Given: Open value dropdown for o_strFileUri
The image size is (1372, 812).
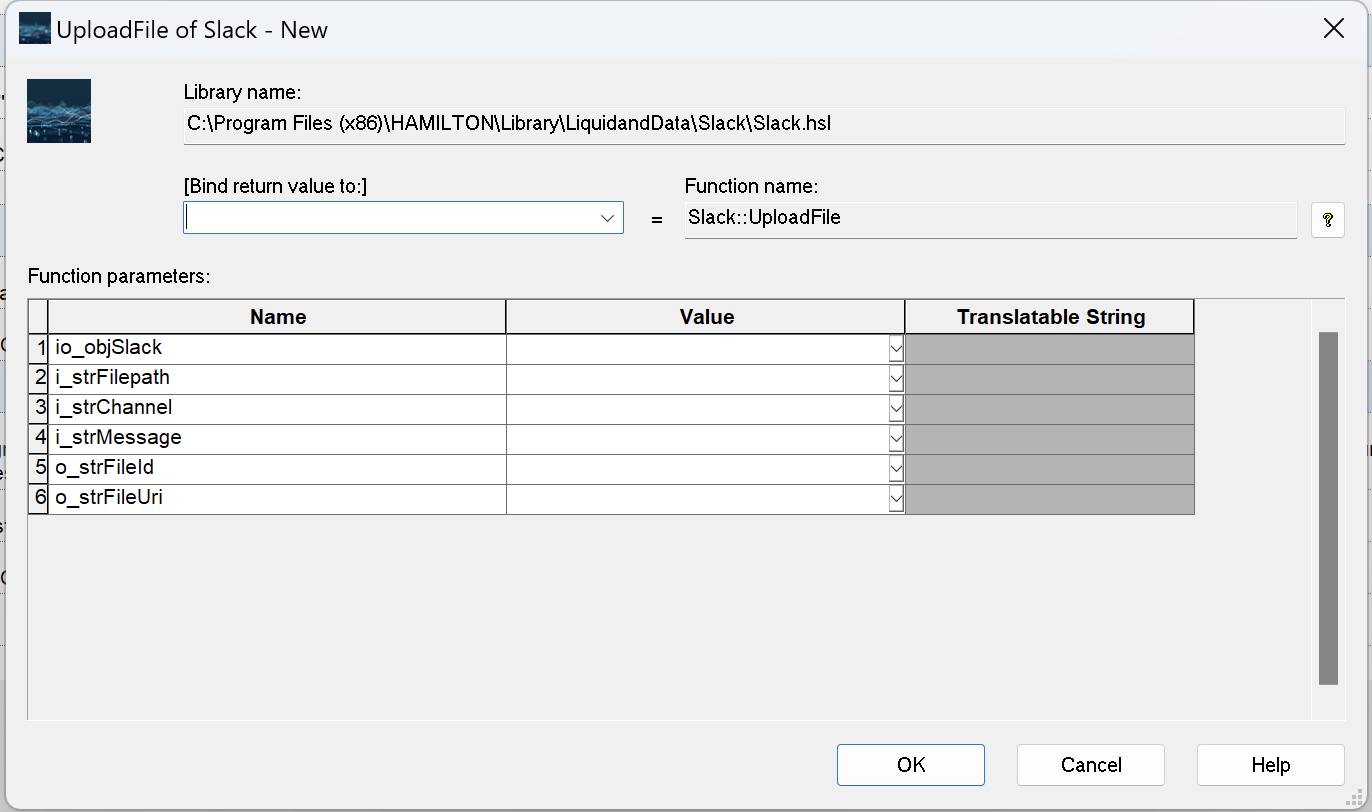Looking at the screenshot, I should click(896, 499).
